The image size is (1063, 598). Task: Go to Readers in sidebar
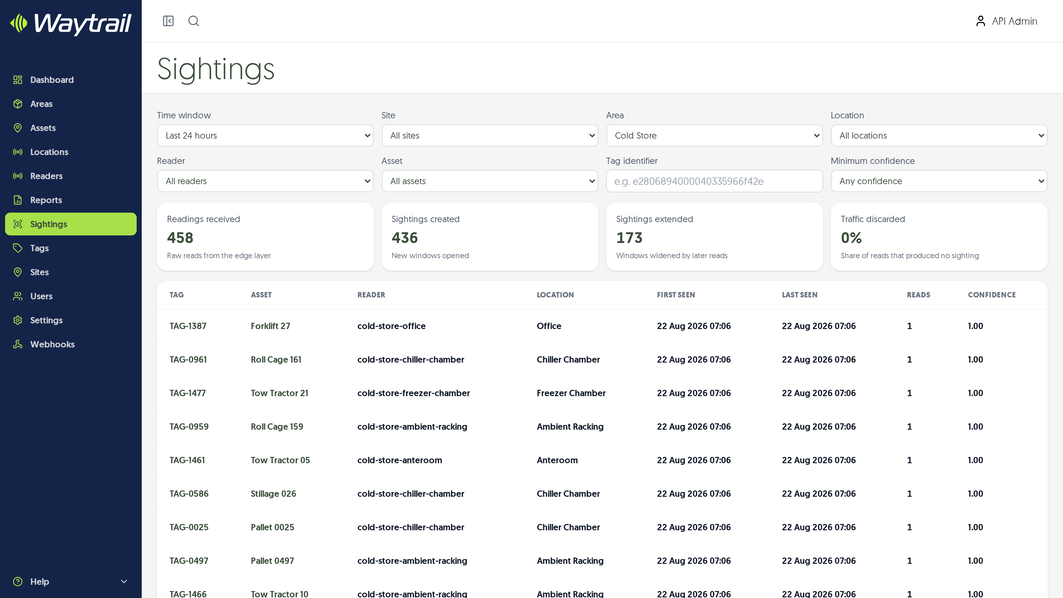(x=71, y=176)
